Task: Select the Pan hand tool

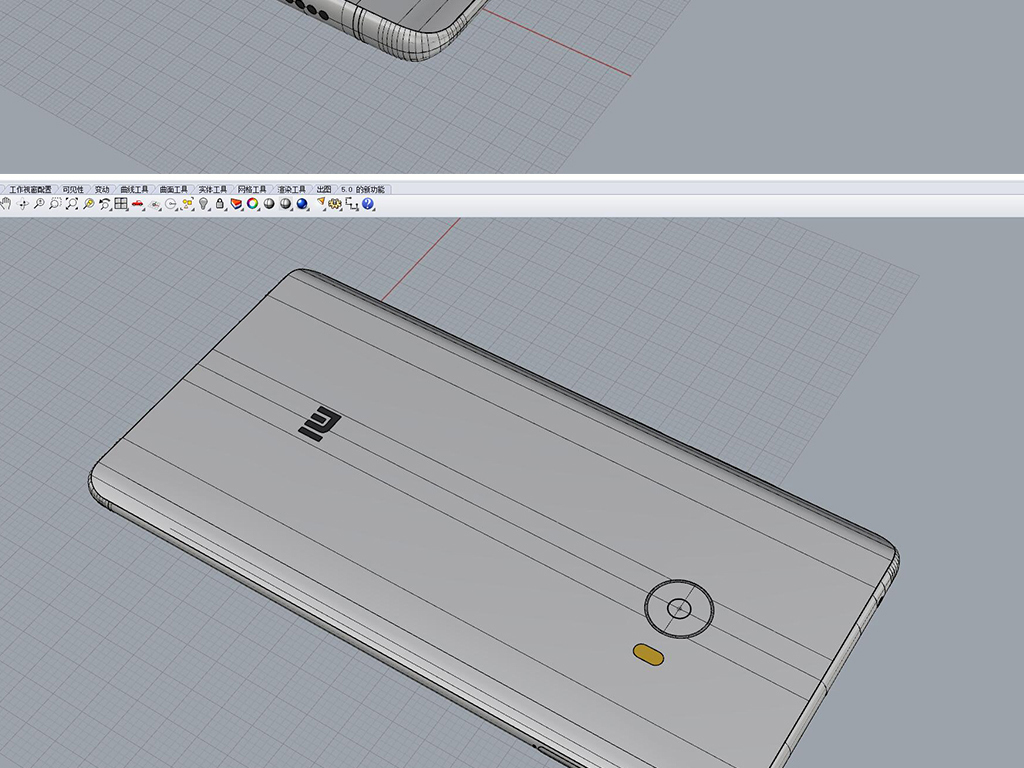Action: tap(6, 204)
